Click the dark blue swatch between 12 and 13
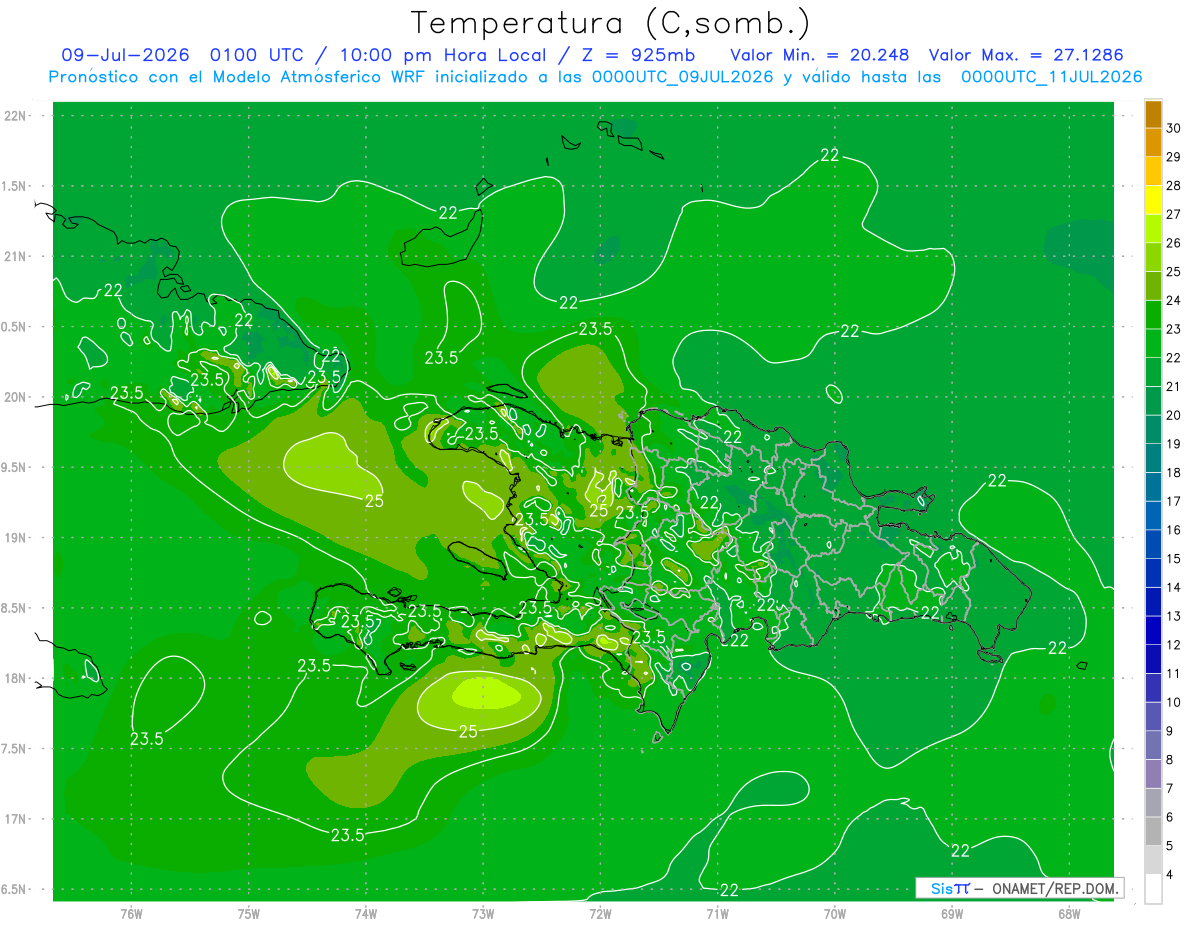Image resolution: width=1200 pixels, height=927 pixels. [x=1153, y=630]
